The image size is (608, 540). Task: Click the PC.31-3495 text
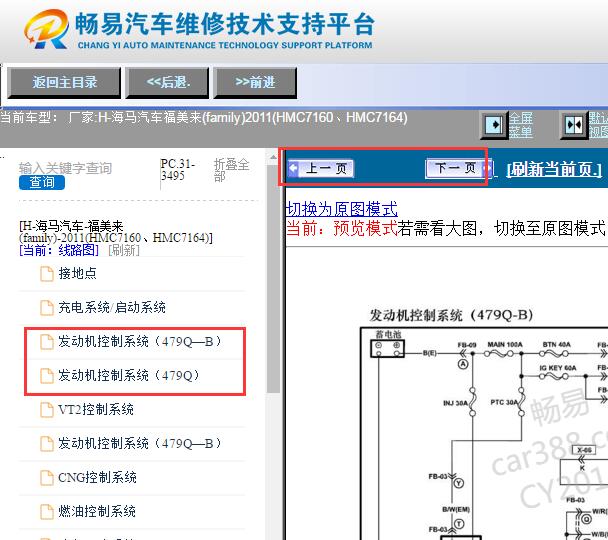coord(178,170)
